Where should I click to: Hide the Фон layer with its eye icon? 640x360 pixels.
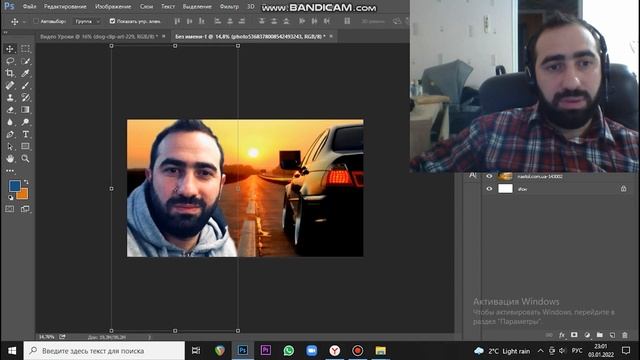489,189
